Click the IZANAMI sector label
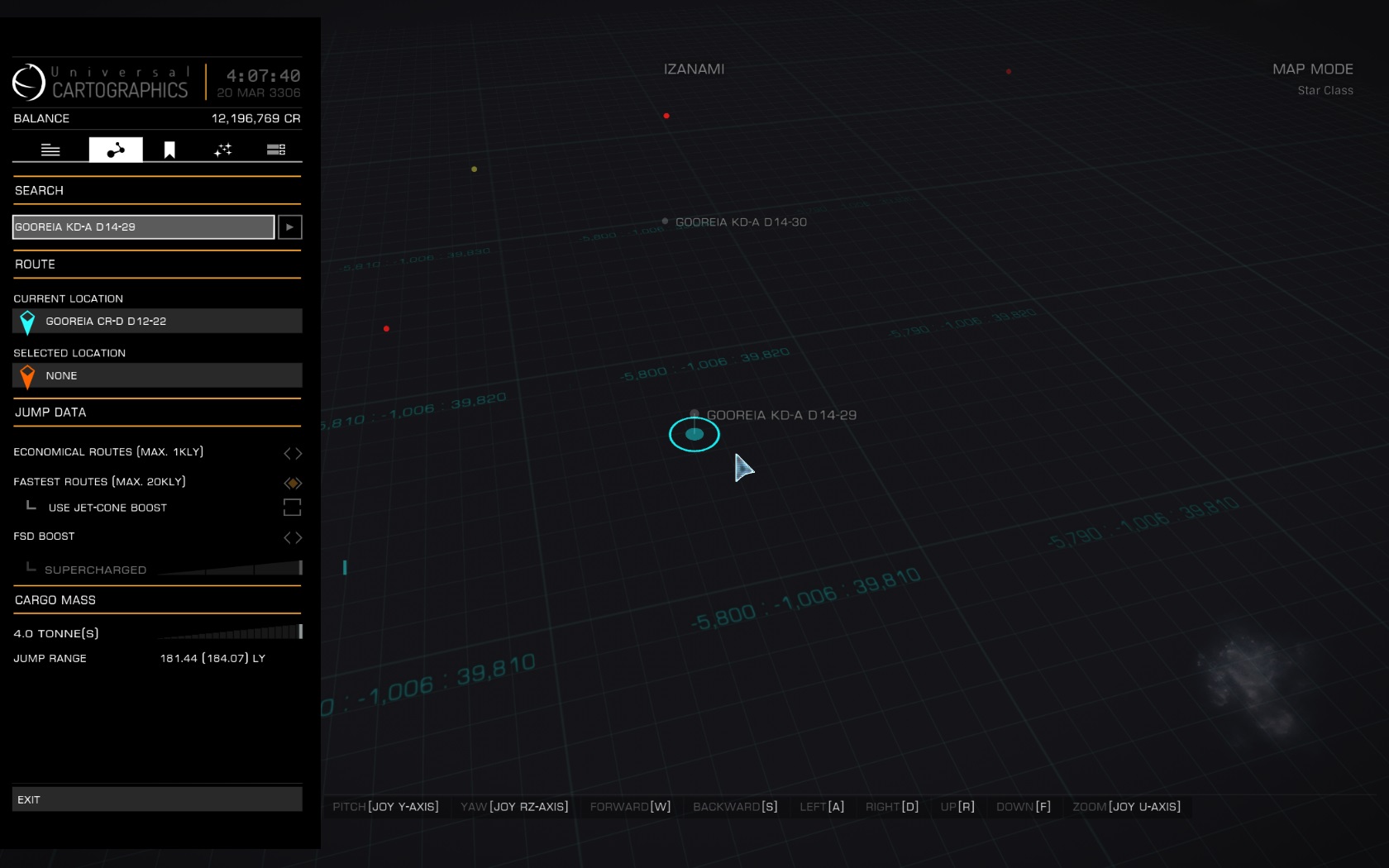The image size is (1389, 868). tap(694, 69)
